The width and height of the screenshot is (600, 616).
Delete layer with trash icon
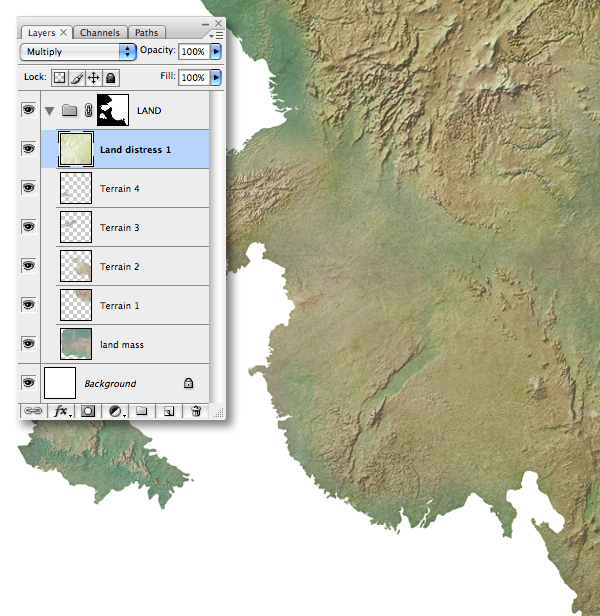click(196, 411)
